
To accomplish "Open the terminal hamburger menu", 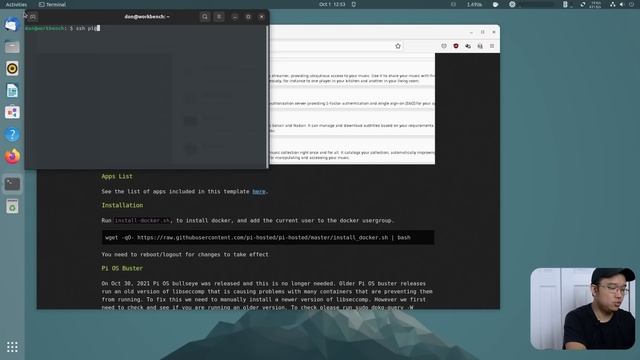I will click(x=219, y=17).
